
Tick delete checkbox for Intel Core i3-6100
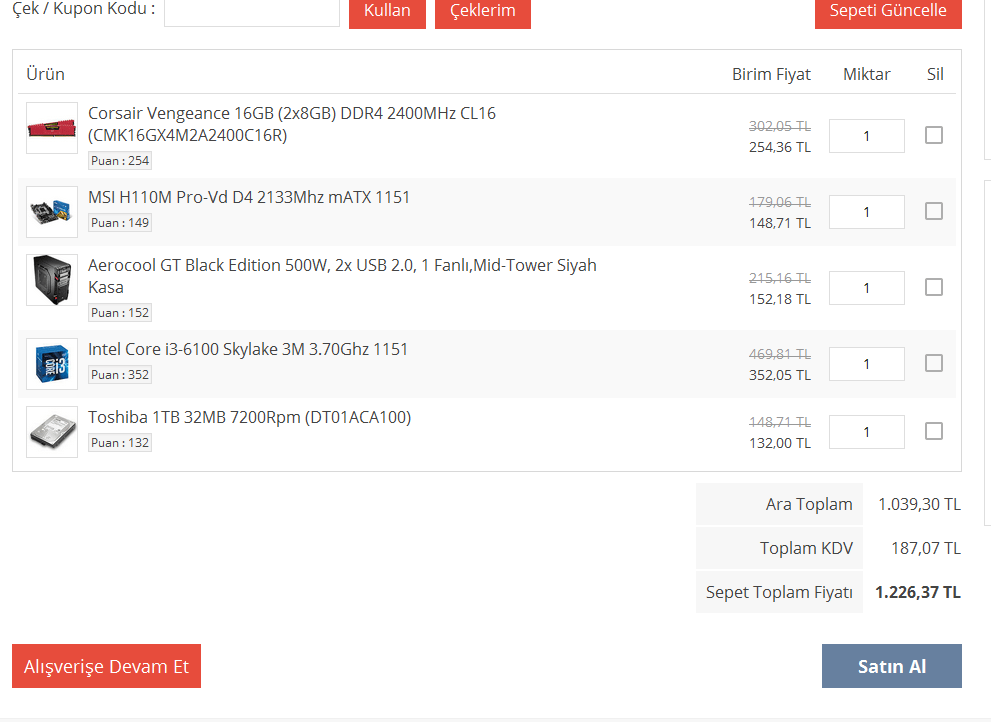pyautogui.click(x=933, y=363)
